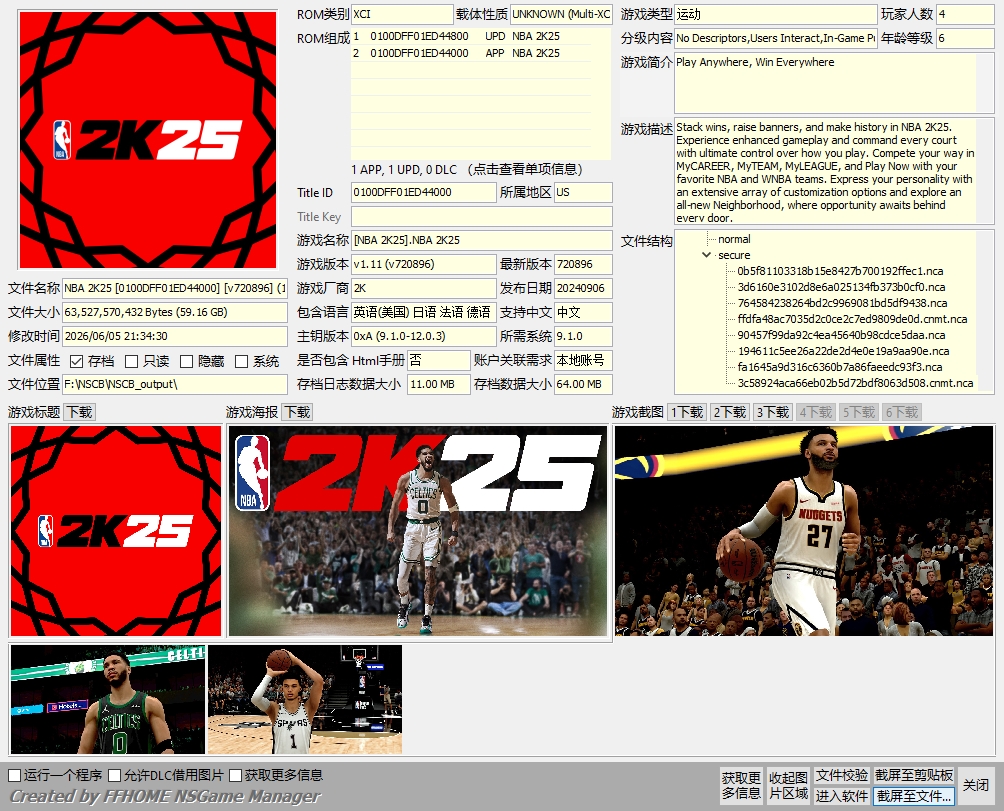Image resolution: width=1004 pixels, height=811 pixels.
Task: Click the 获取更多信息 button at bottom right
Action: pos(741,785)
